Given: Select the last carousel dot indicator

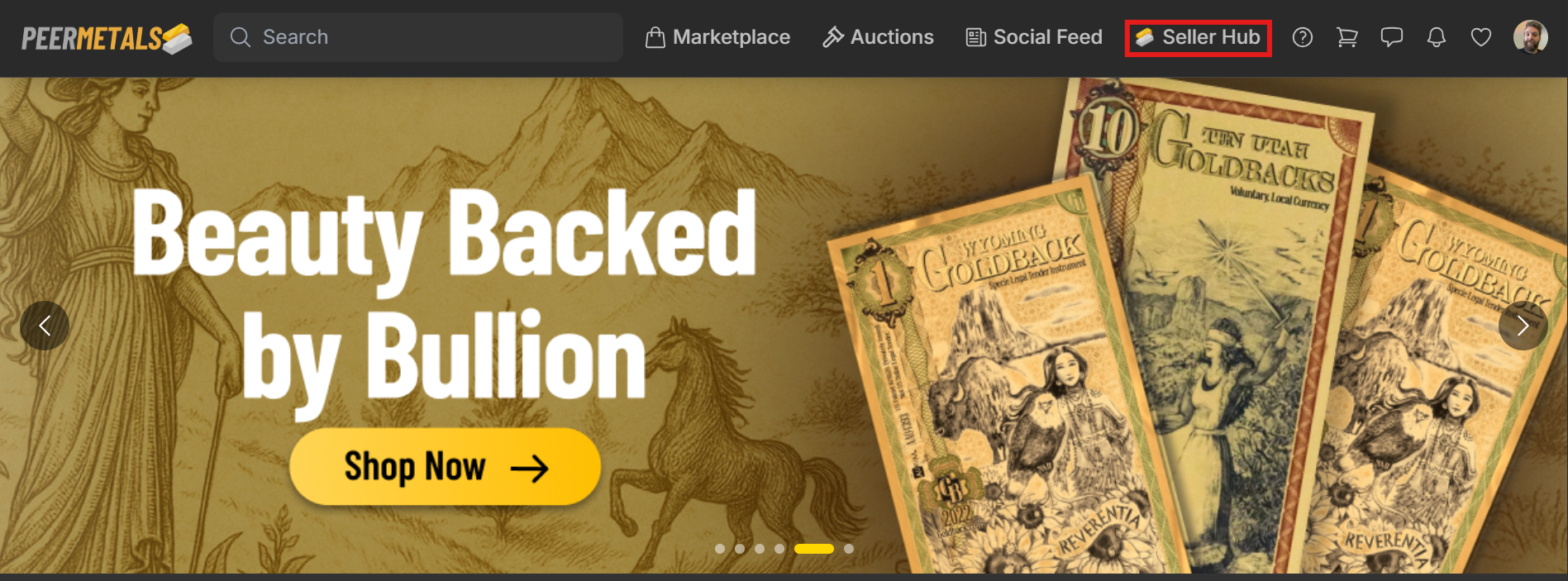Looking at the screenshot, I should 849,549.
